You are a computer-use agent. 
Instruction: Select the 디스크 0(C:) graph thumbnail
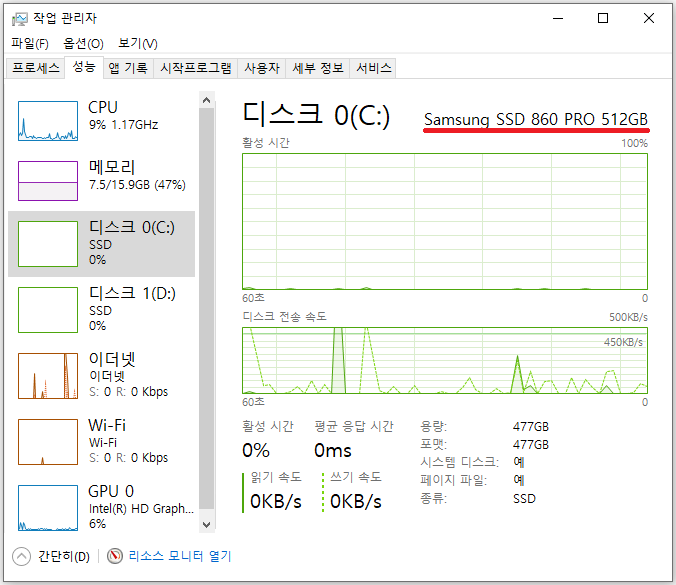point(48,244)
